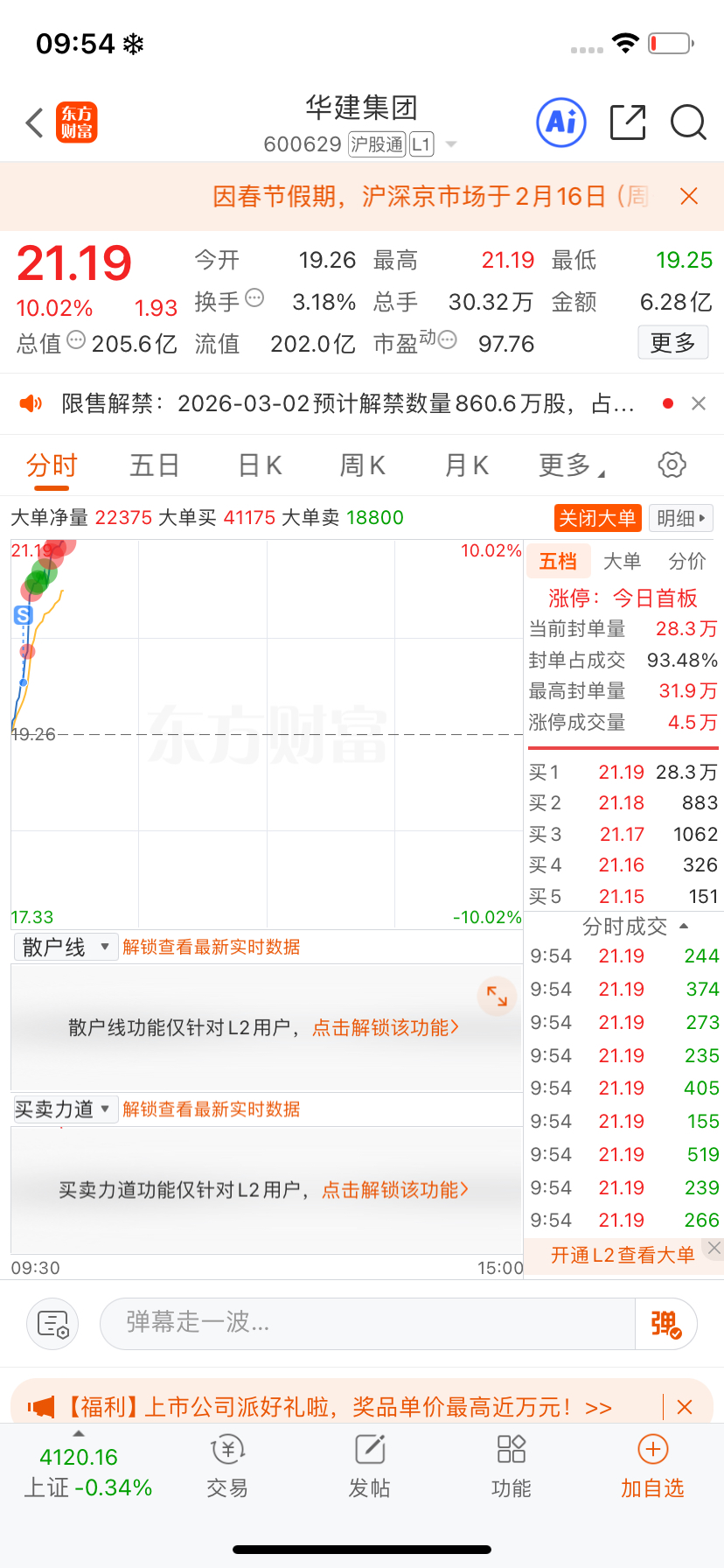Image resolution: width=724 pixels, height=1568 pixels.
Task: Open chart settings gear icon
Action: click(672, 465)
